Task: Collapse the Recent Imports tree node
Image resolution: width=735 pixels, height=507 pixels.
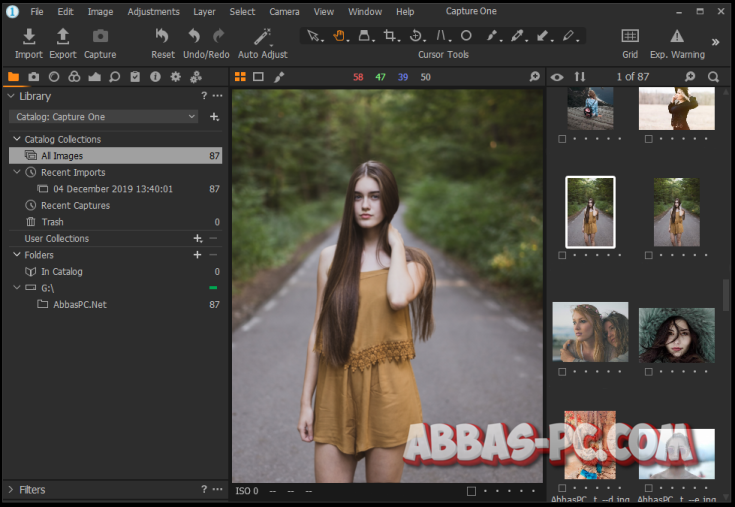Action: tap(17, 172)
